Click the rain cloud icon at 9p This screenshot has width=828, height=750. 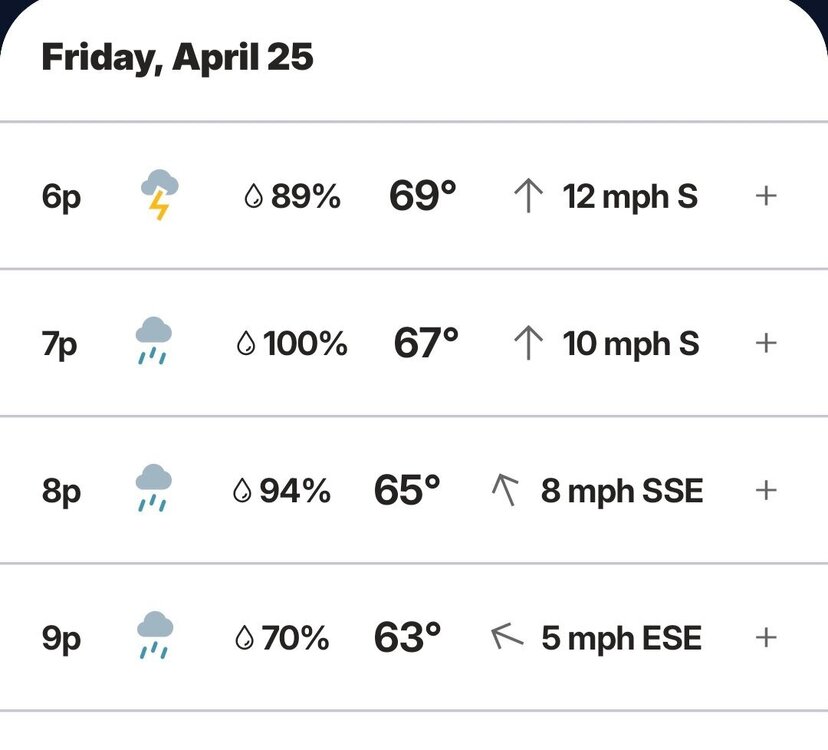point(154,636)
